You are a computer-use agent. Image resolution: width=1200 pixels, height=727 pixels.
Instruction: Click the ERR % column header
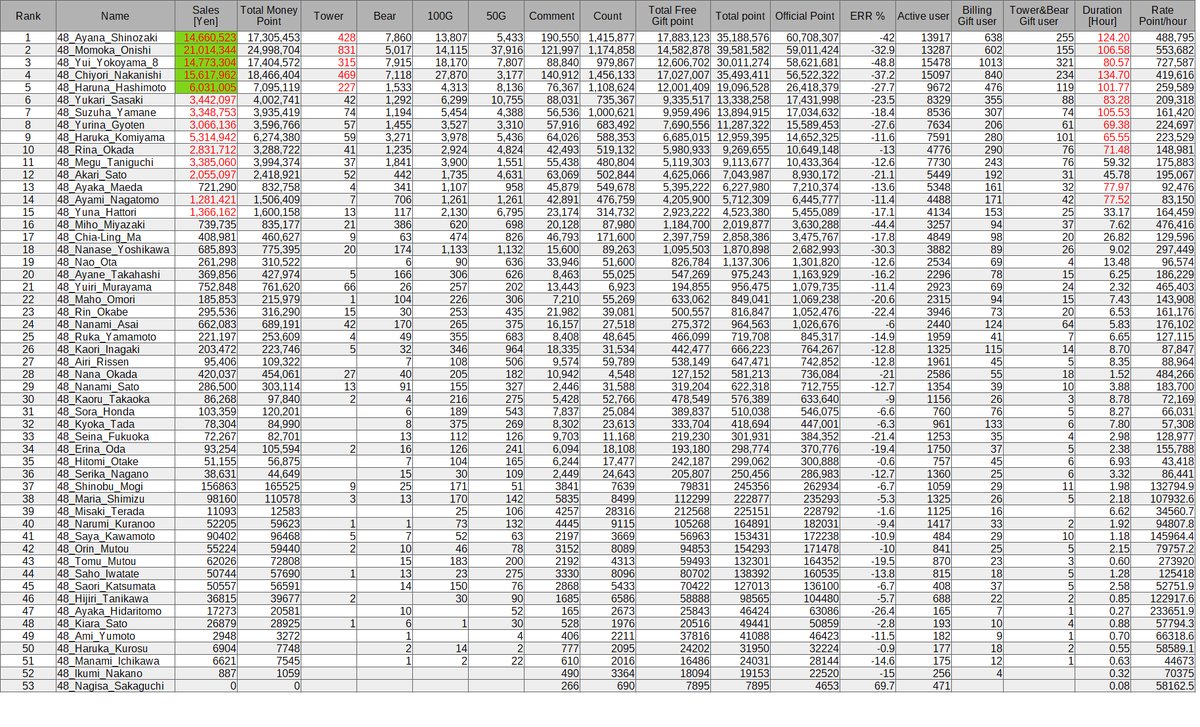pos(866,16)
